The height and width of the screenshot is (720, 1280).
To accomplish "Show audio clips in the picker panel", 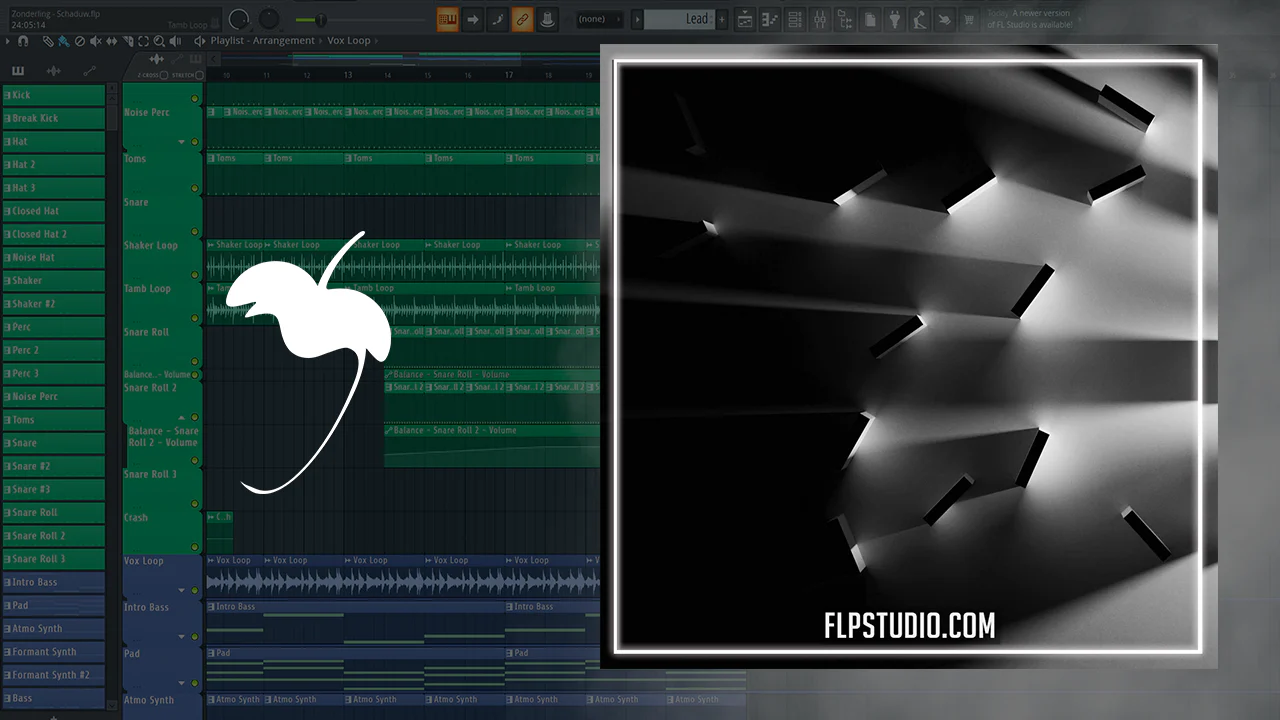I will point(54,71).
